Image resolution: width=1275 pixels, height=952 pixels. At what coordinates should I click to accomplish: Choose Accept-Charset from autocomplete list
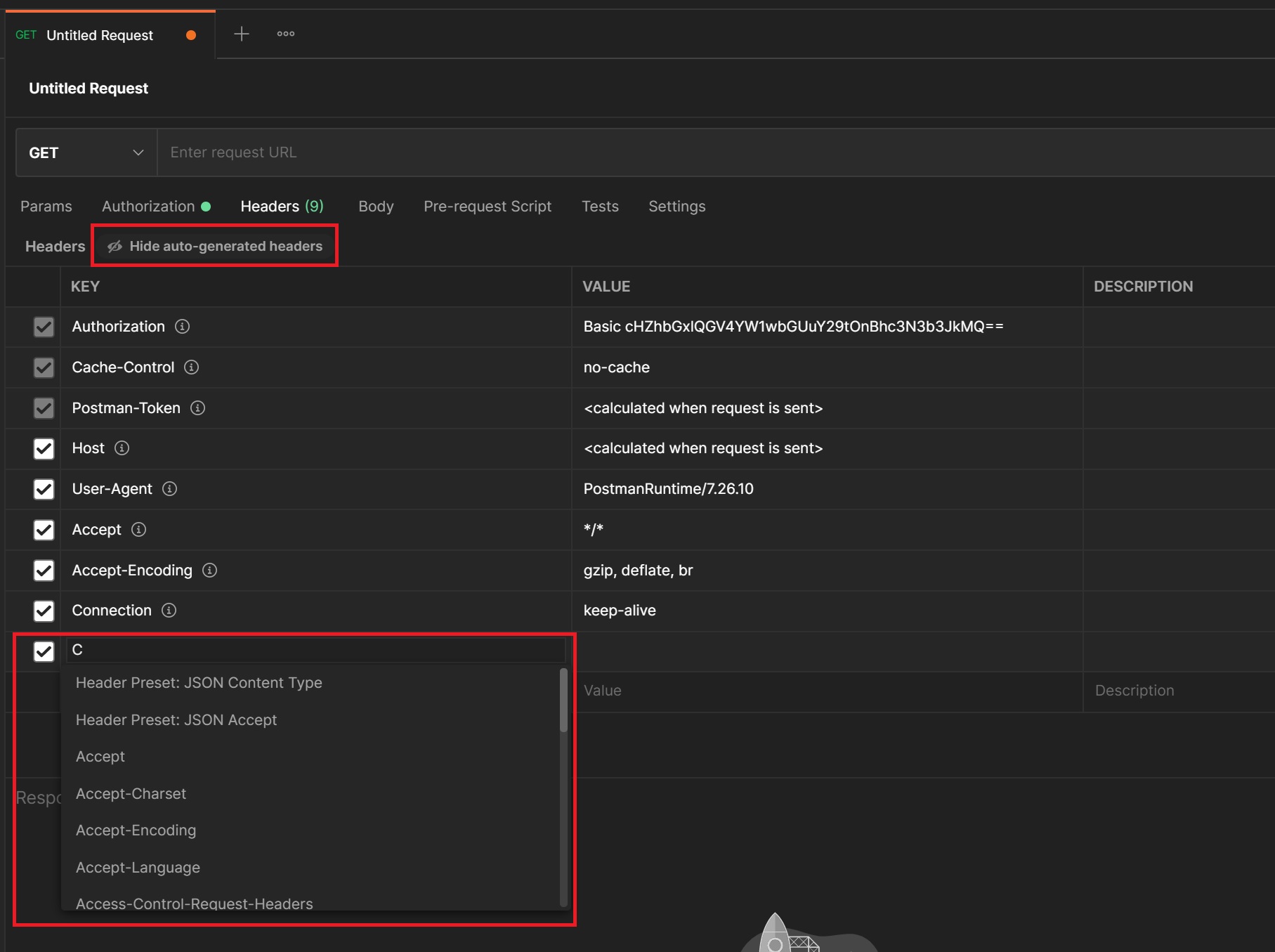pos(131,794)
